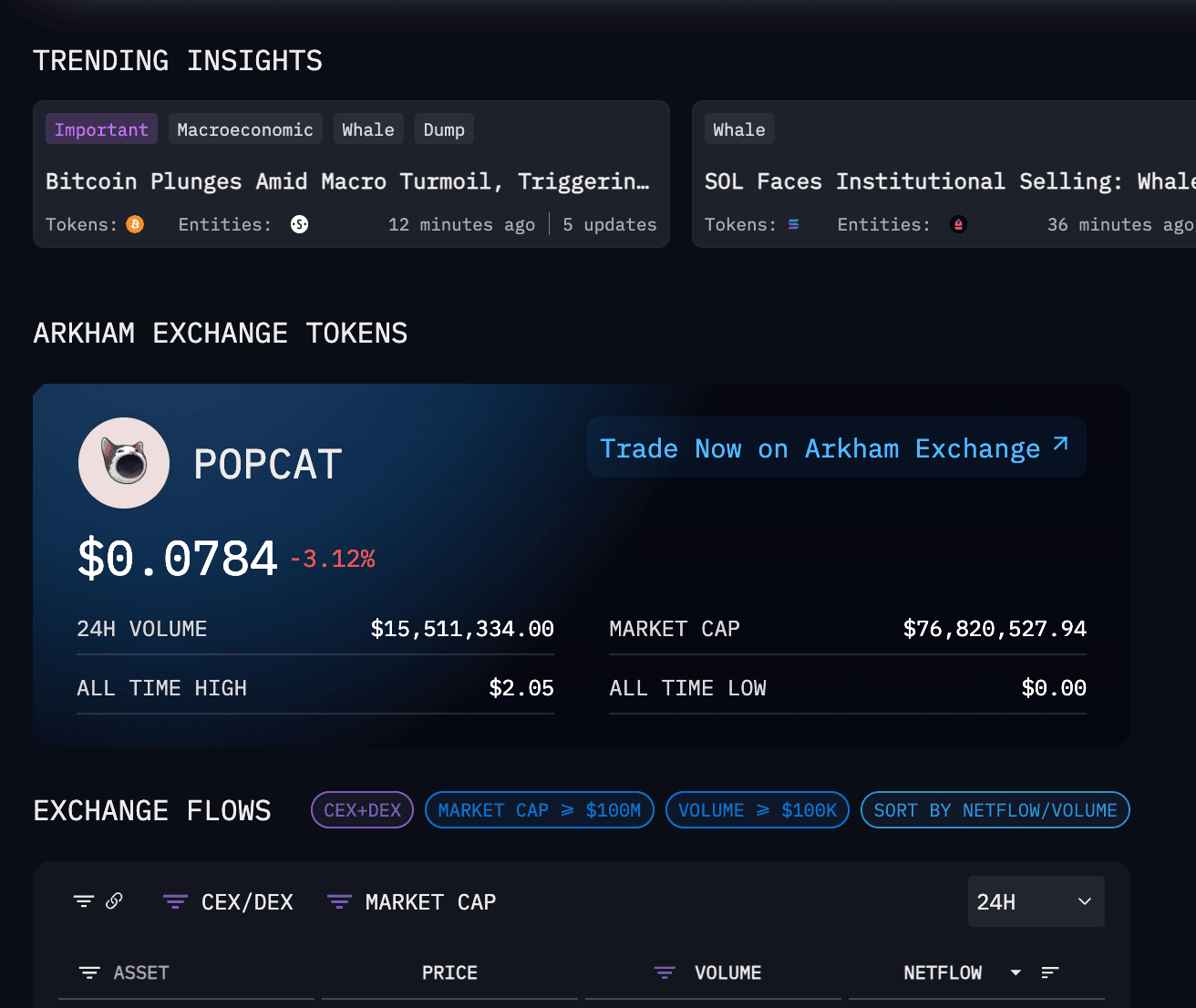Toggle the Volume ≥ $100K filter chip

(758, 810)
